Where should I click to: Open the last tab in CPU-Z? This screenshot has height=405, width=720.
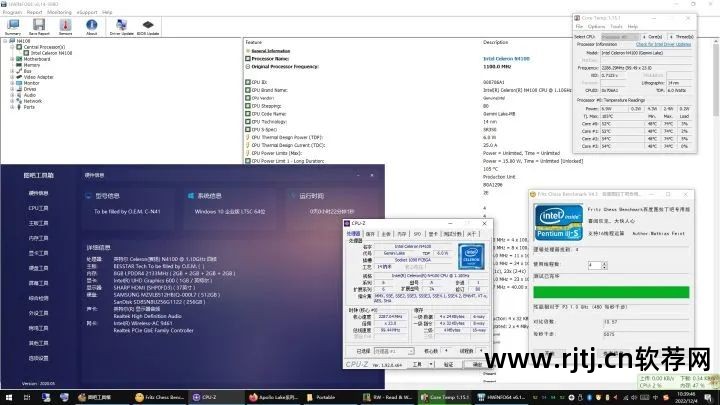(472, 234)
